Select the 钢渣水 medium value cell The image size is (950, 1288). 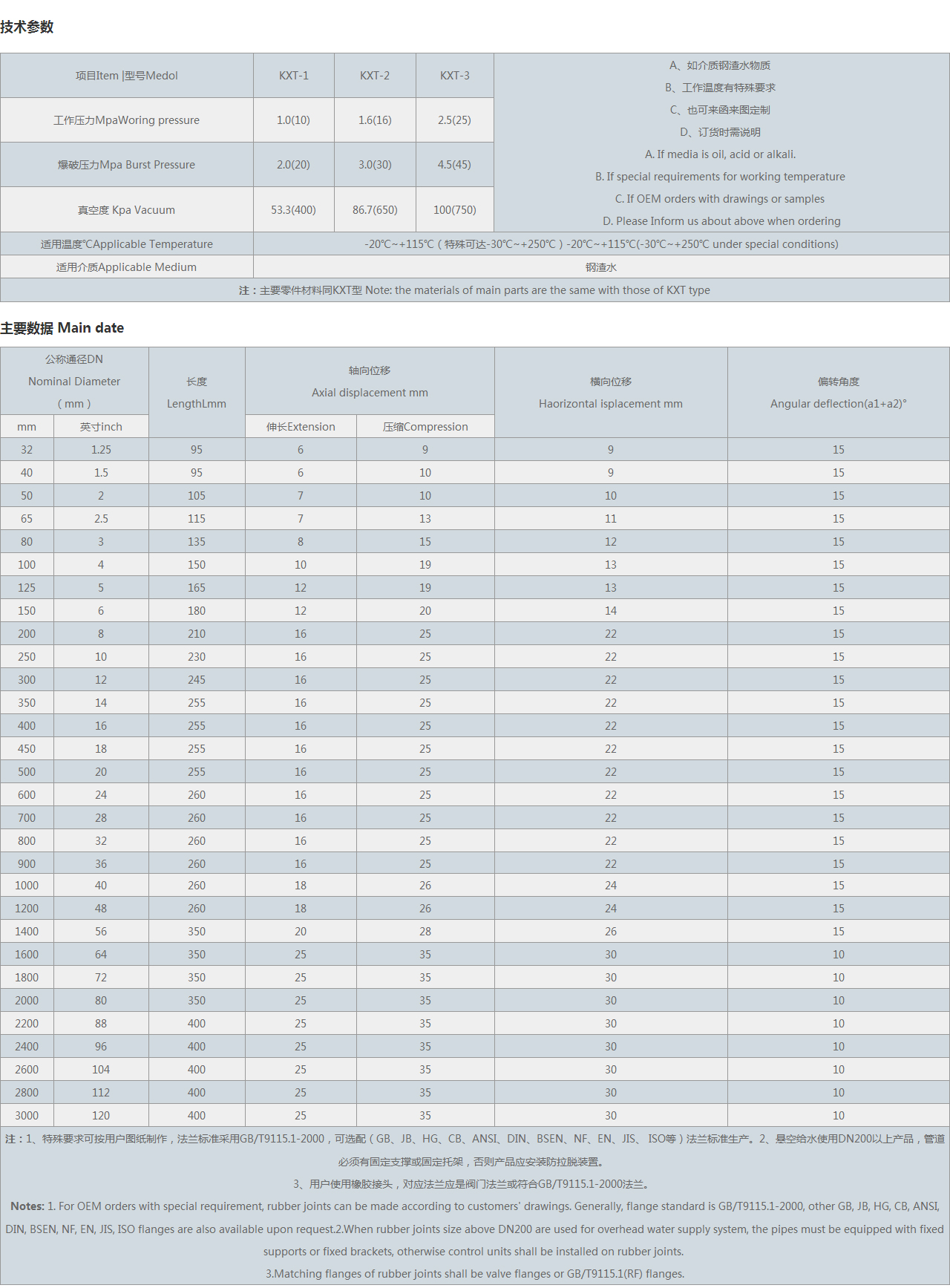[600, 267]
